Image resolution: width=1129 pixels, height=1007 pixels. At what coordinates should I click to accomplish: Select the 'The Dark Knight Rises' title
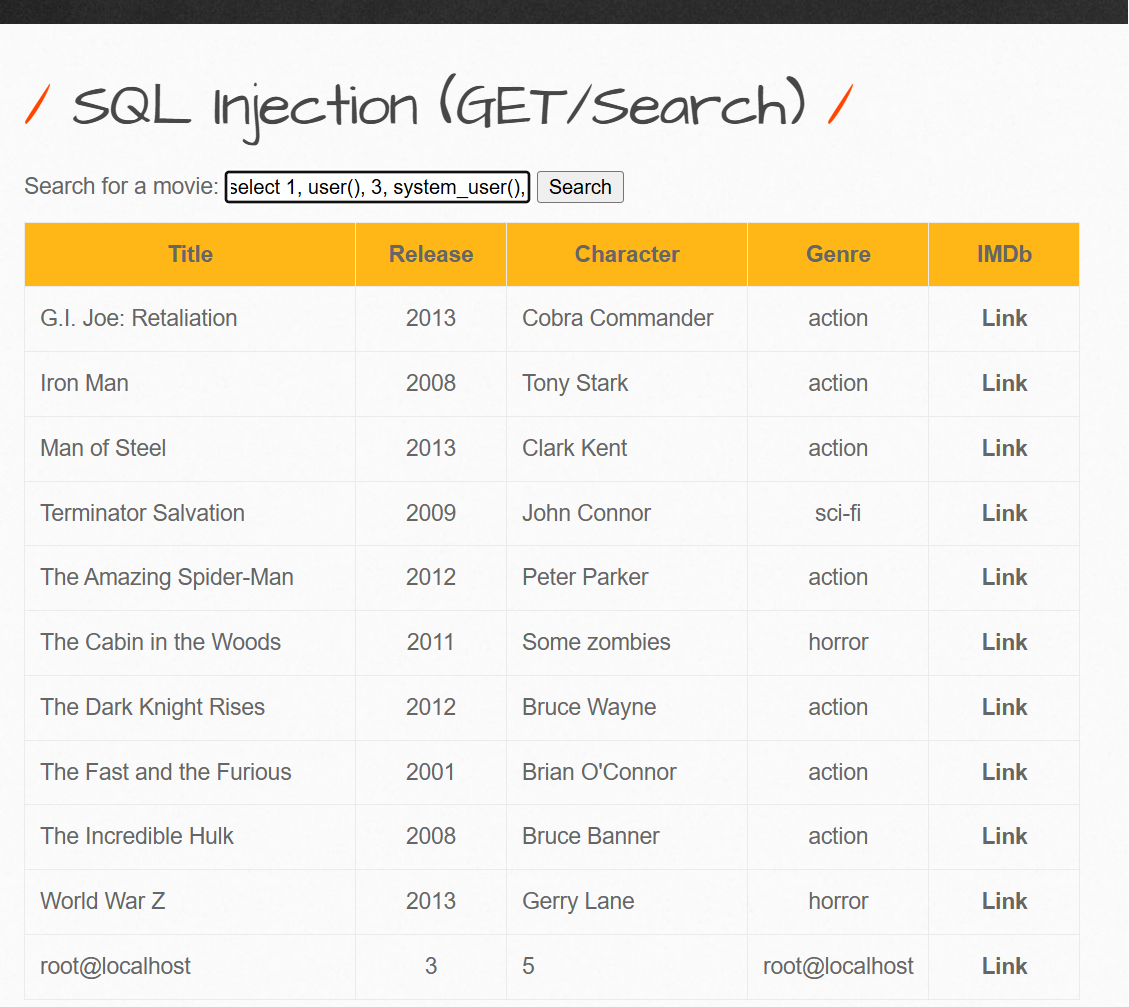(x=153, y=707)
